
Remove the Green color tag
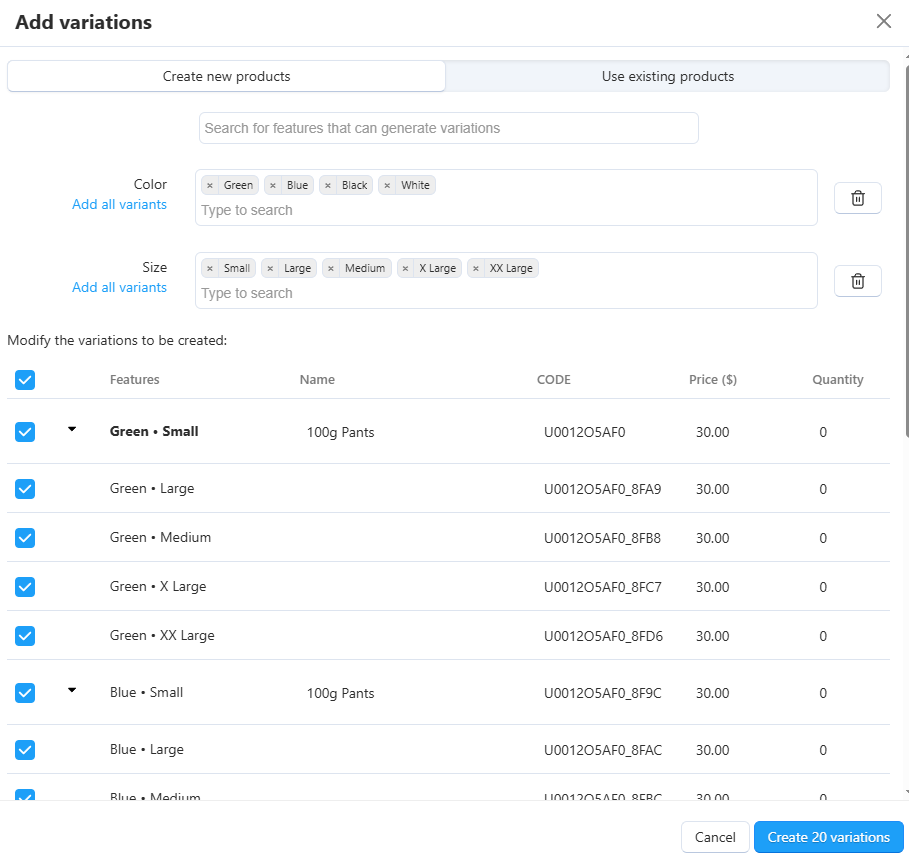tap(210, 186)
